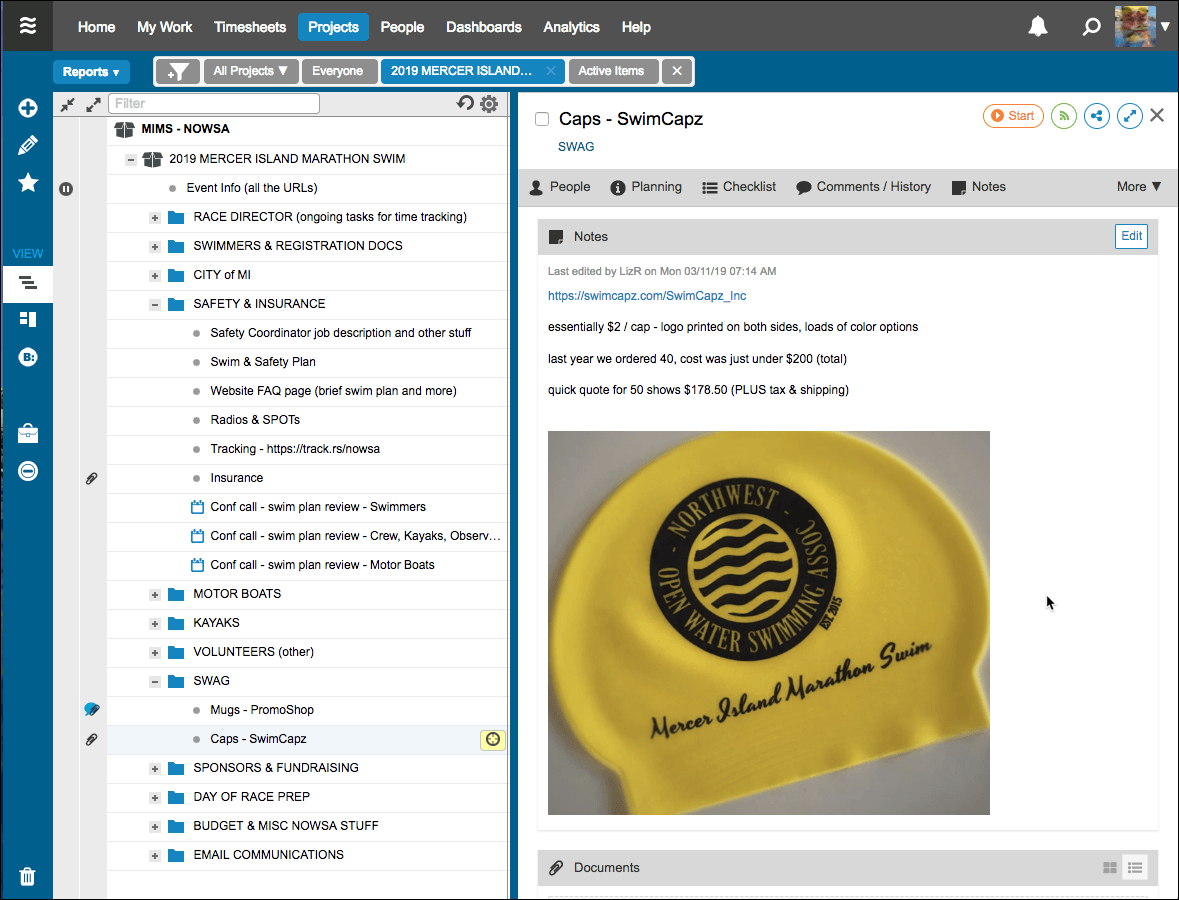Collapse the SWAG folder
Viewport: 1179px width, 900px height.
155,682
